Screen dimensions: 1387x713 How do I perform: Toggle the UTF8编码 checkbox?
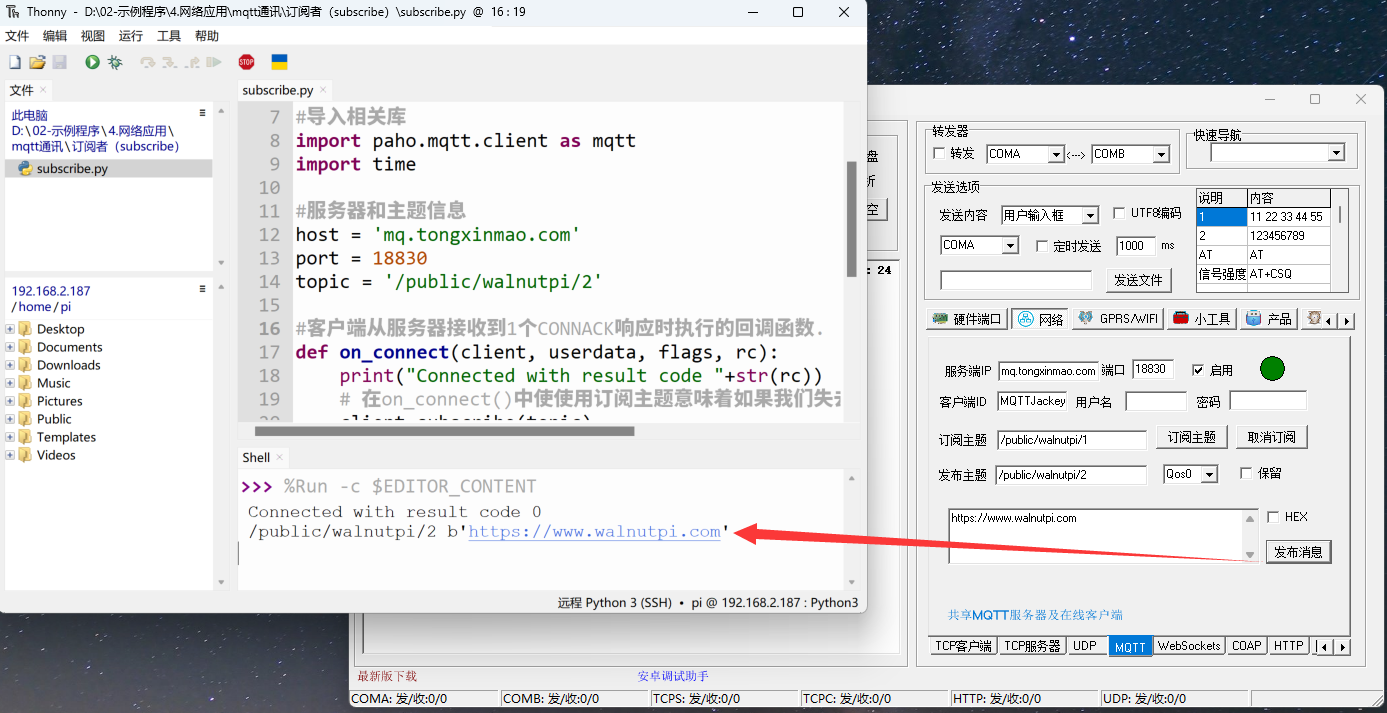[1119, 214]
